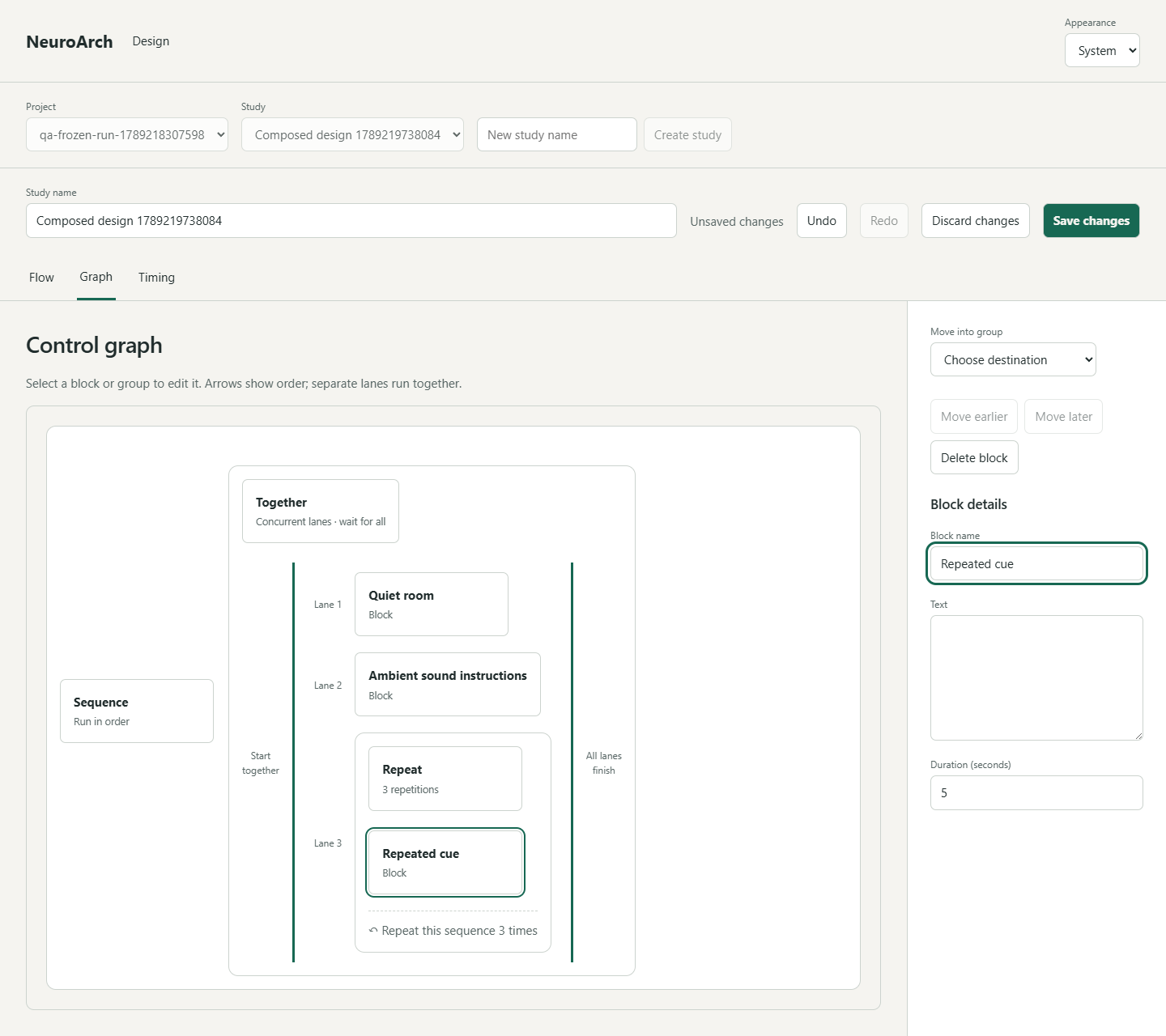Click the NeuroArch logo
1166x1036 pixels.
pyautogui.click(x=70, y=41)
